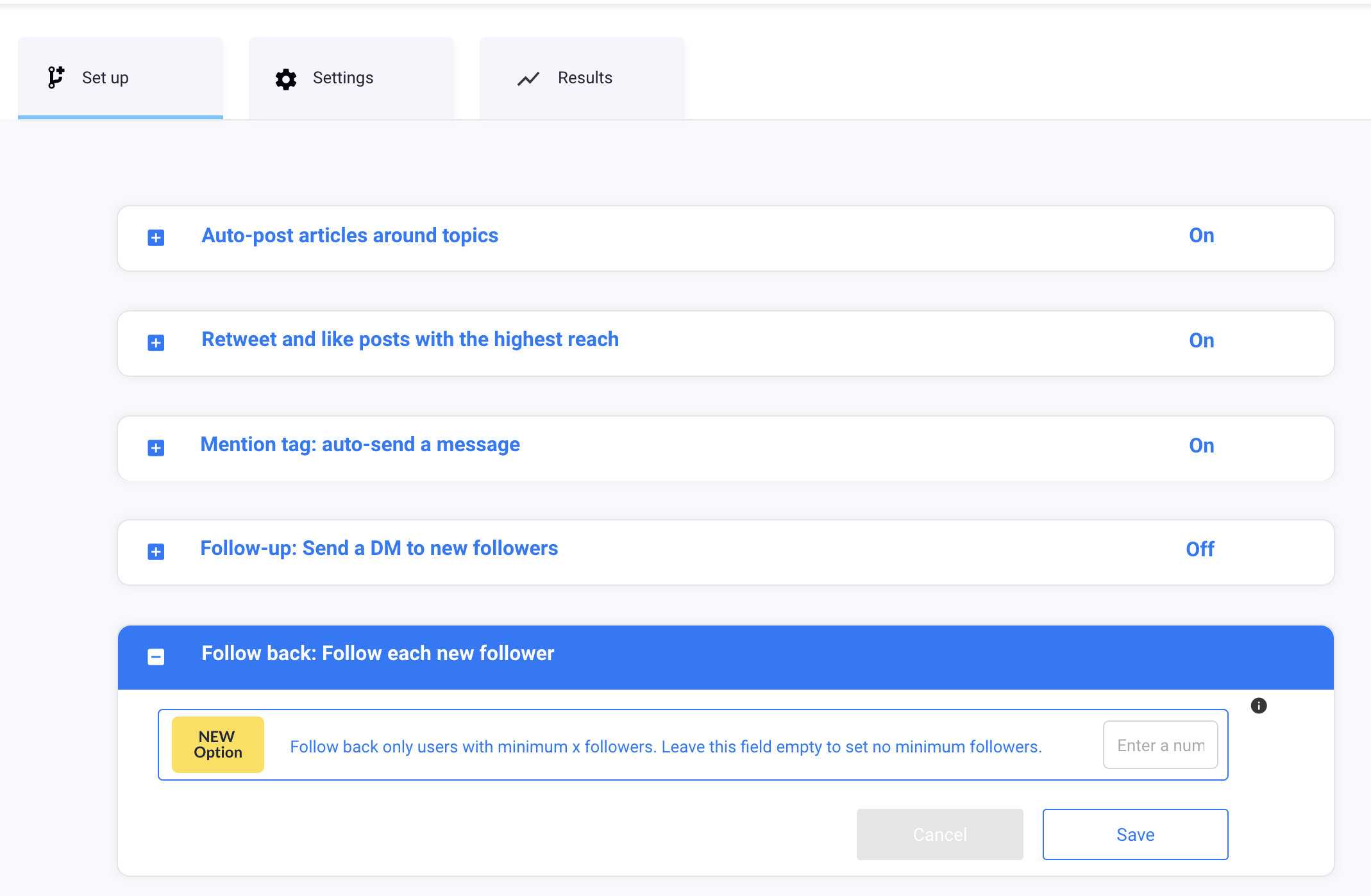Collapse Follow back section with minus icon
The height and width of the screenshot is (896, 1371).
[156, 656]
